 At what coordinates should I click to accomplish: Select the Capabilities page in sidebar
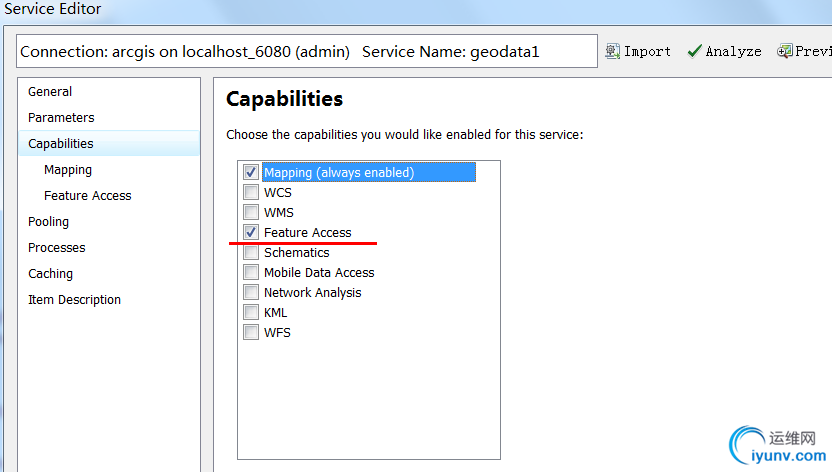tap(61, 143)
